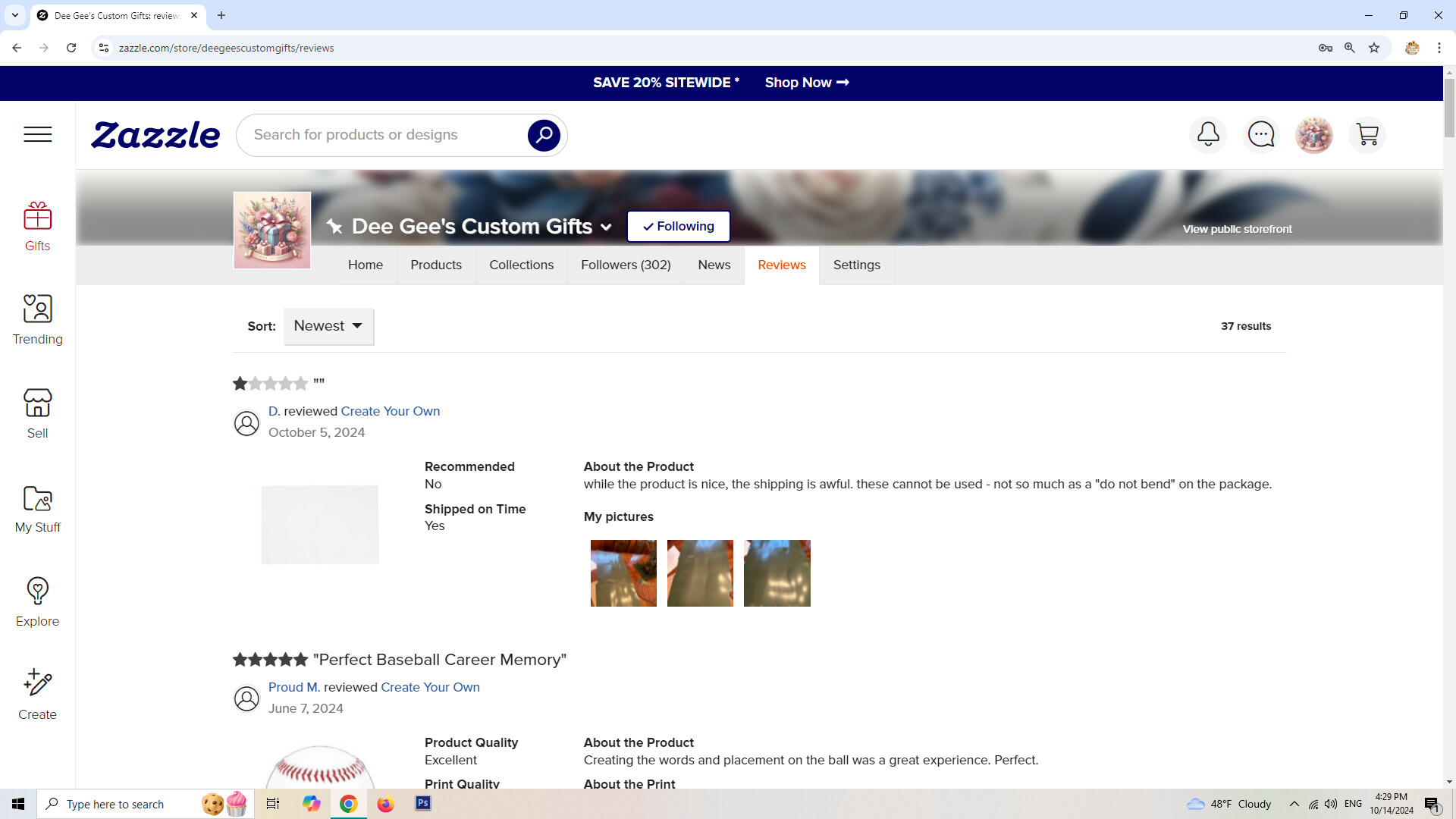Switch to the News tab
This screenshot has width=1456, height=819.
pyautogui.click(x=714, y=265)
